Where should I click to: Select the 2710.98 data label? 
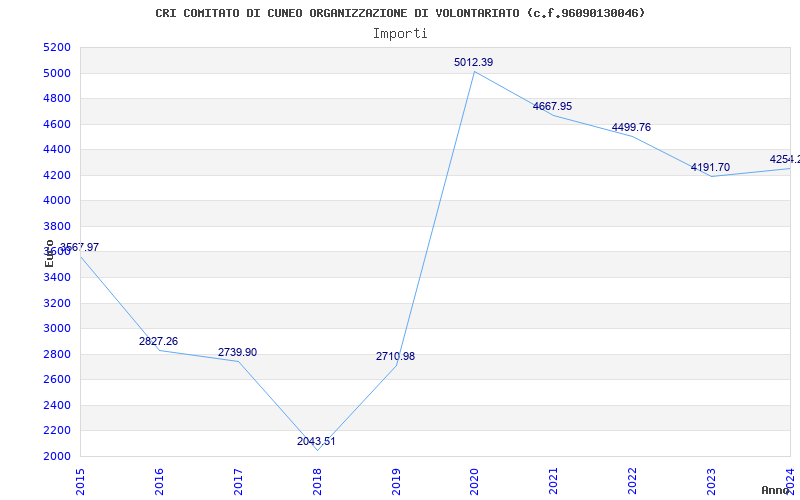tap(395, 357)
